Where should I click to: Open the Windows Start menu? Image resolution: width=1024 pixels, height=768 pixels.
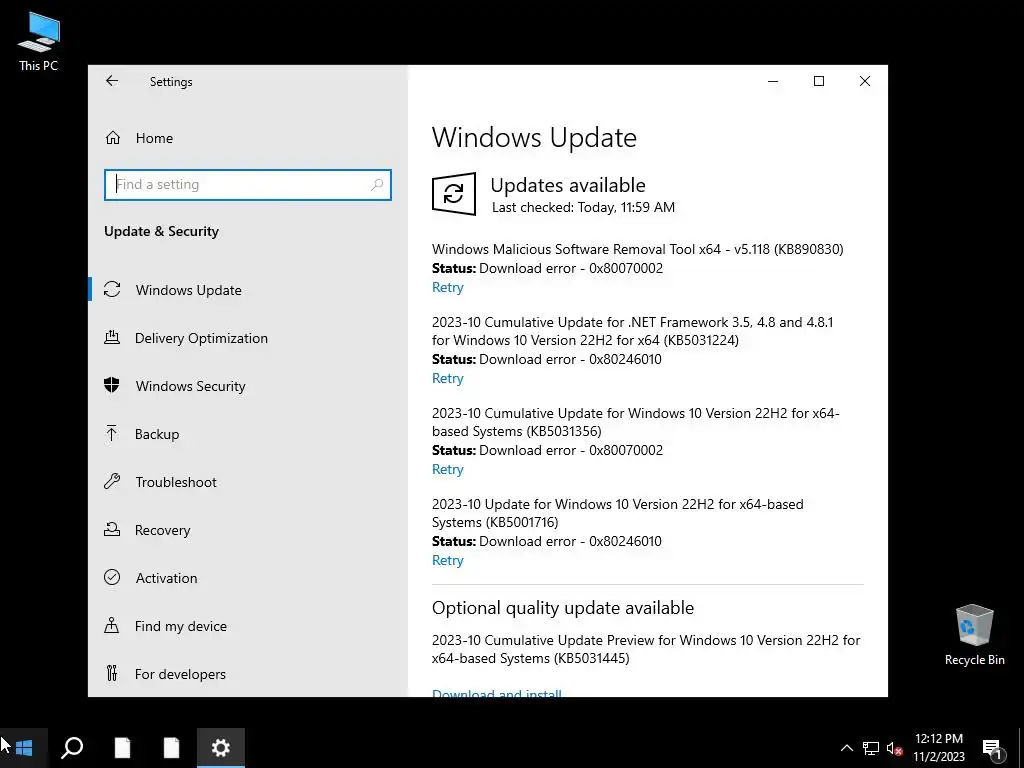tap(24, 748)
